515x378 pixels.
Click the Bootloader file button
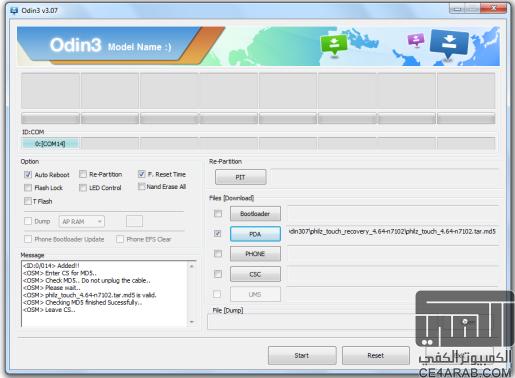(255, 214)
